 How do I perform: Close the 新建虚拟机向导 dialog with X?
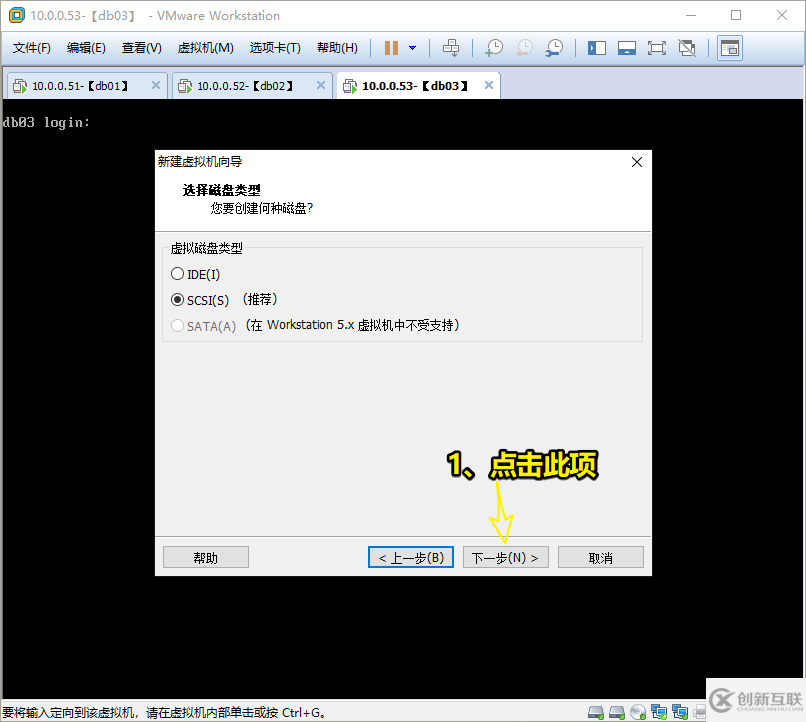point(637,162)
